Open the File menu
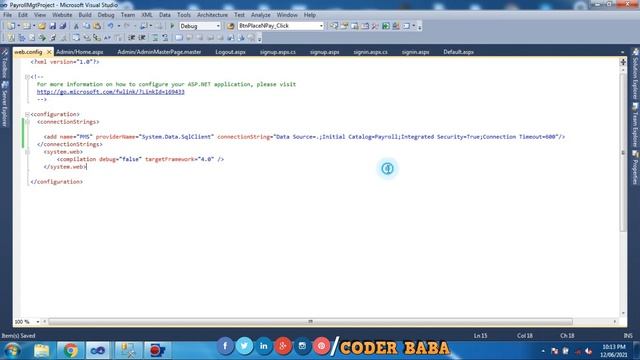The width and height of the screenshot is (640, 360). pos(7,15)
